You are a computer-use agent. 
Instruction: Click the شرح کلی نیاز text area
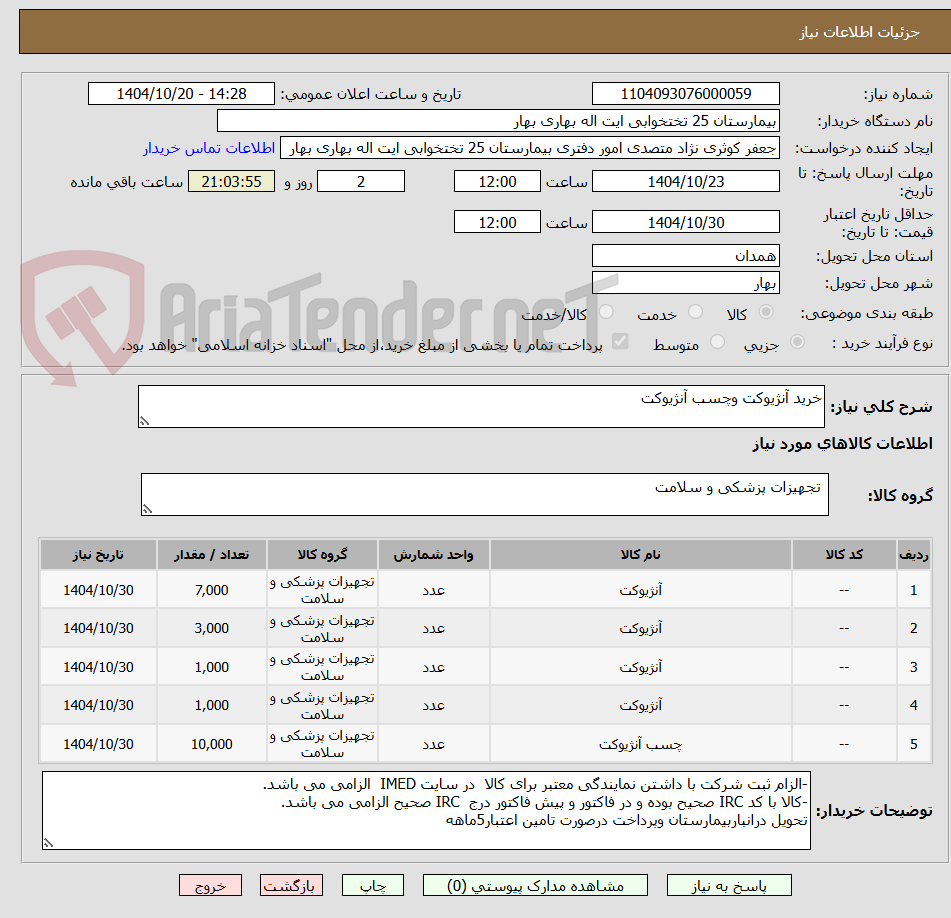481,406
